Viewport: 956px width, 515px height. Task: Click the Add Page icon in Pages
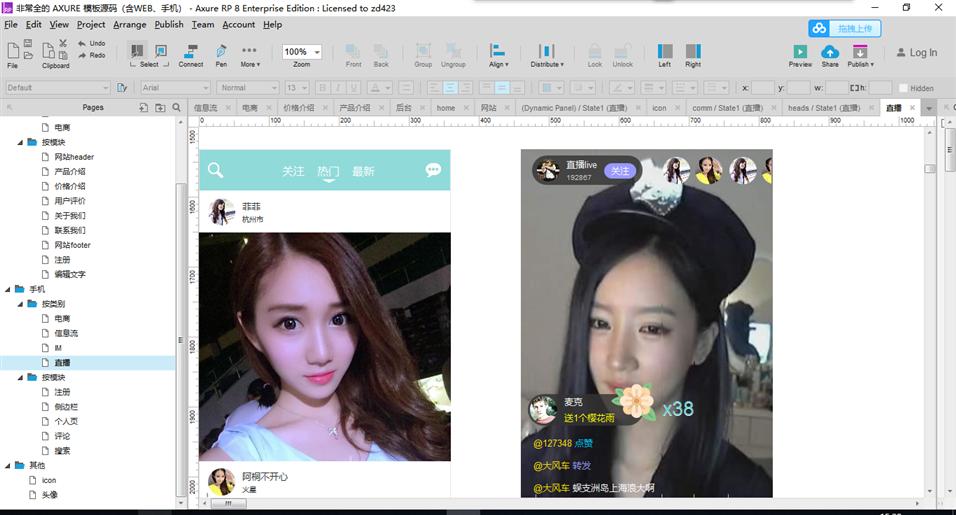[144, 107]
